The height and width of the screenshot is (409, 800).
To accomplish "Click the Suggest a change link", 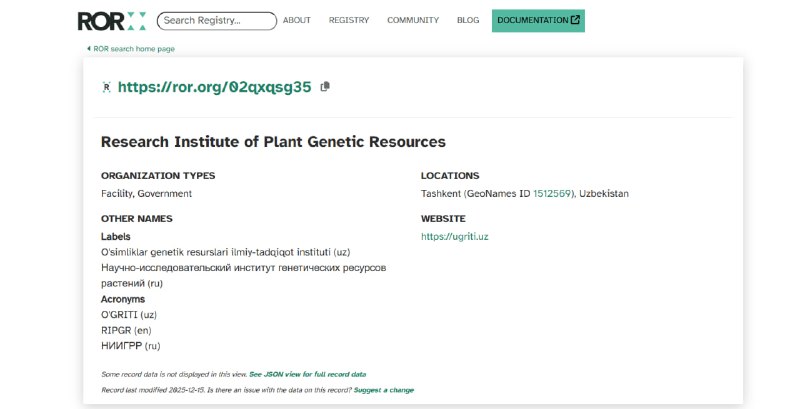I will click(384, 390).
